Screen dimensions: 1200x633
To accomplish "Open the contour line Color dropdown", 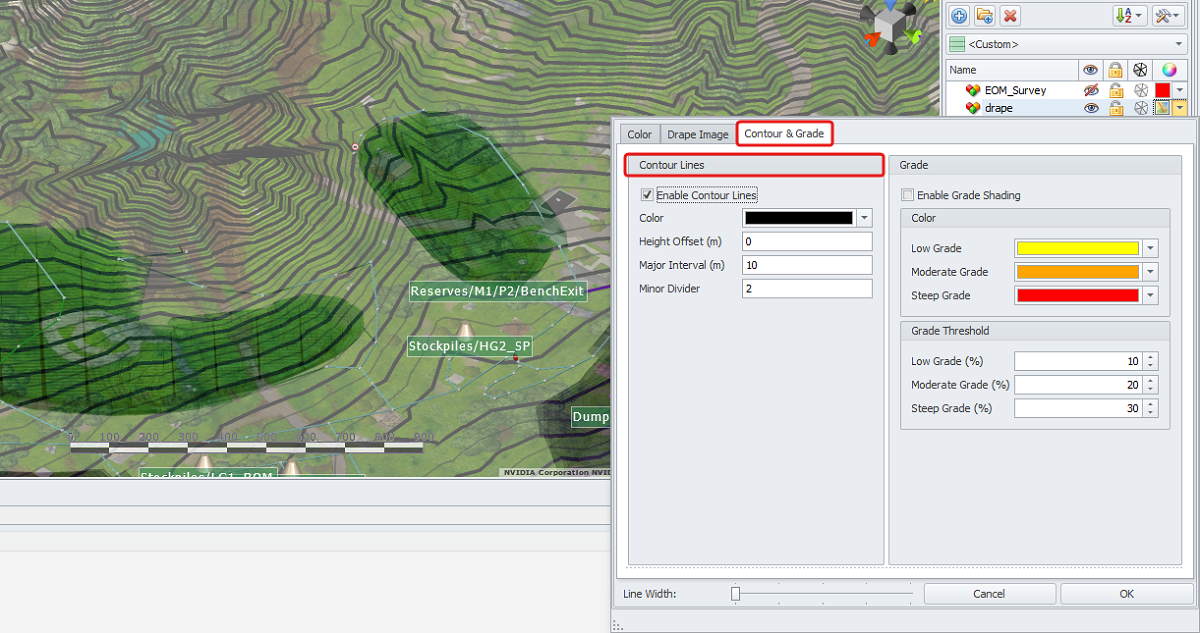I will 865,218.
